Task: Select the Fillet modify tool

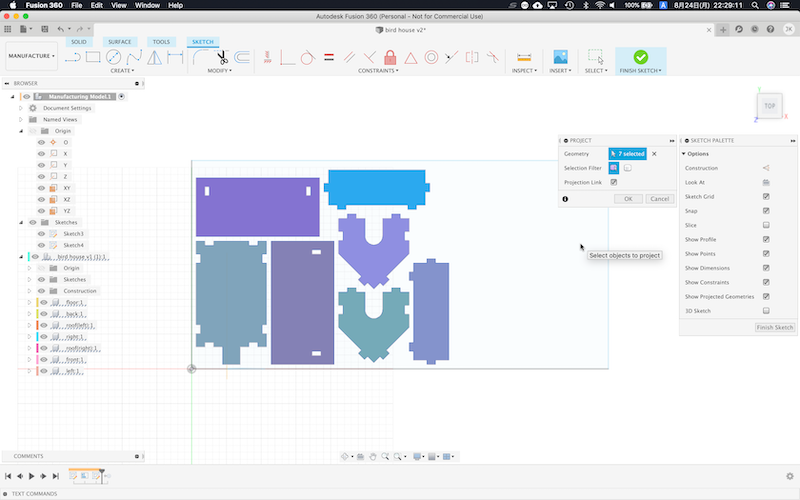Action: tap(199, 57)
